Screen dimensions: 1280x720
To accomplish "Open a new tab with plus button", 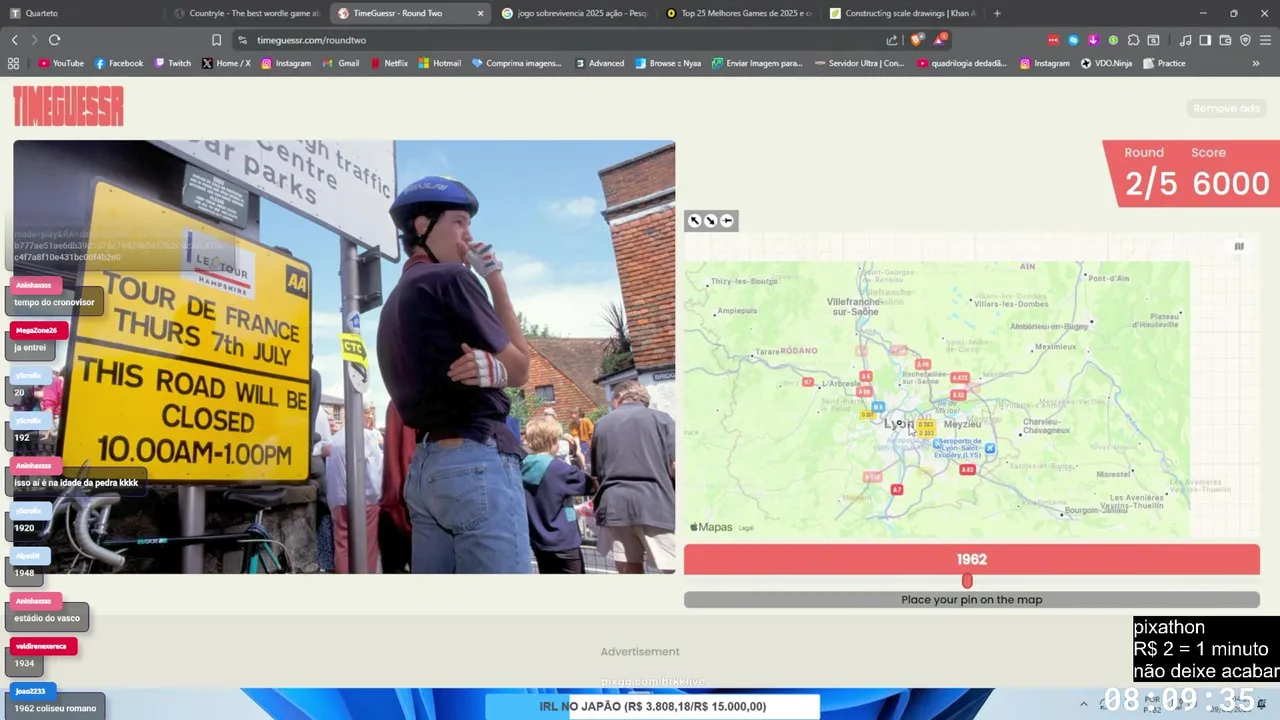I will click(x=997, y=13).
